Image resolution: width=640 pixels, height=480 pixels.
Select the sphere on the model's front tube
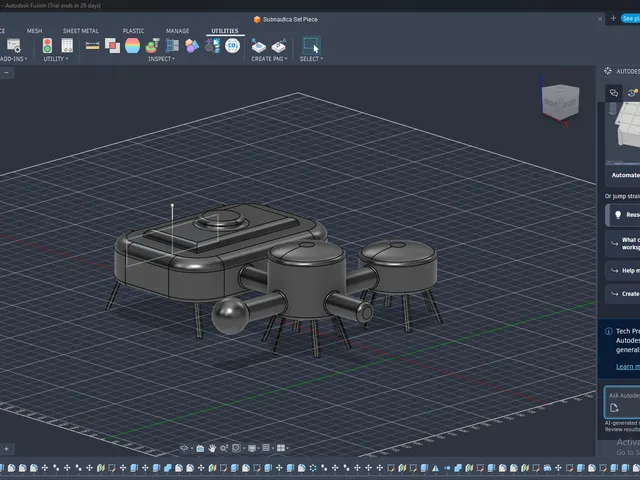tap(230, 315)
